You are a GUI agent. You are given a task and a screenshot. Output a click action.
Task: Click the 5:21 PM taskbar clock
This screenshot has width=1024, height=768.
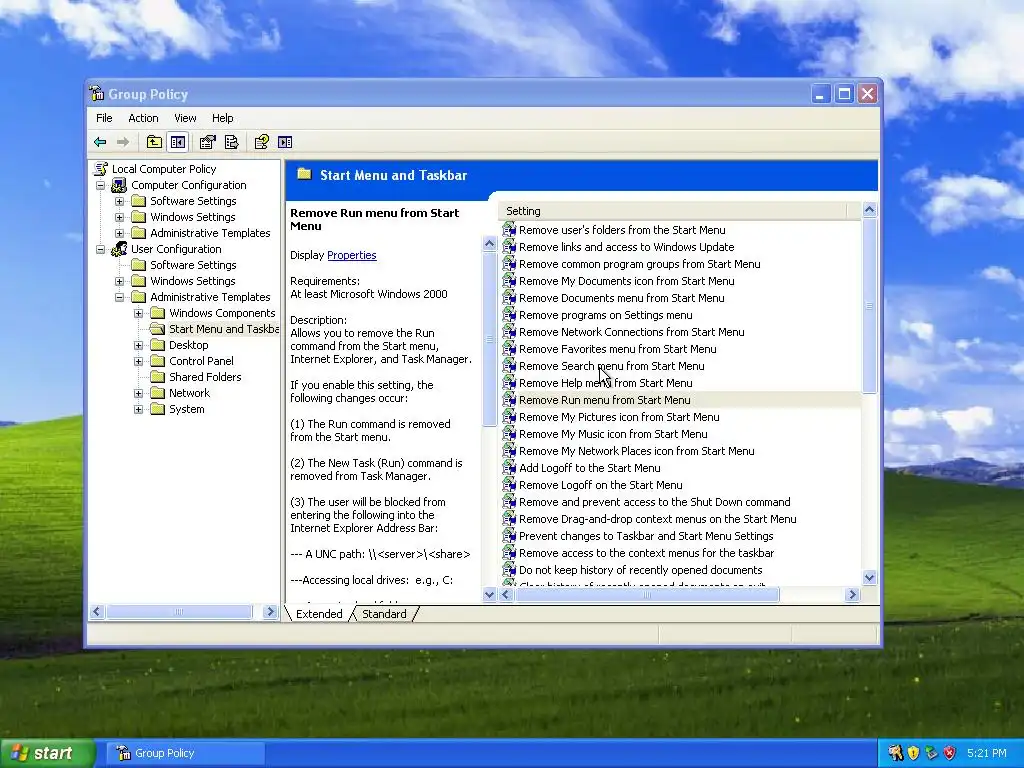pos(987,753)
